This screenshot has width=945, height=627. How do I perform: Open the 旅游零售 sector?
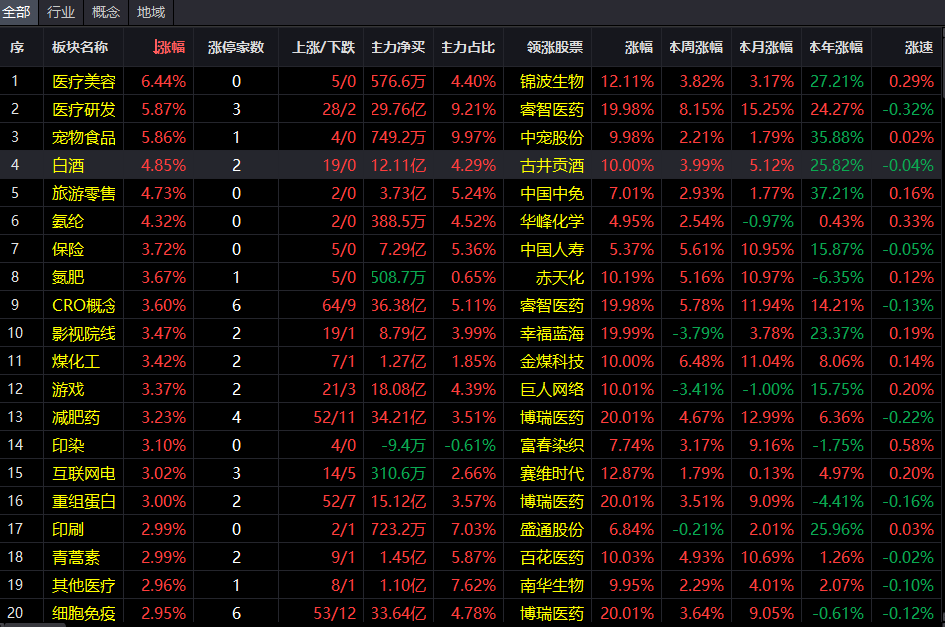(84, 194)
